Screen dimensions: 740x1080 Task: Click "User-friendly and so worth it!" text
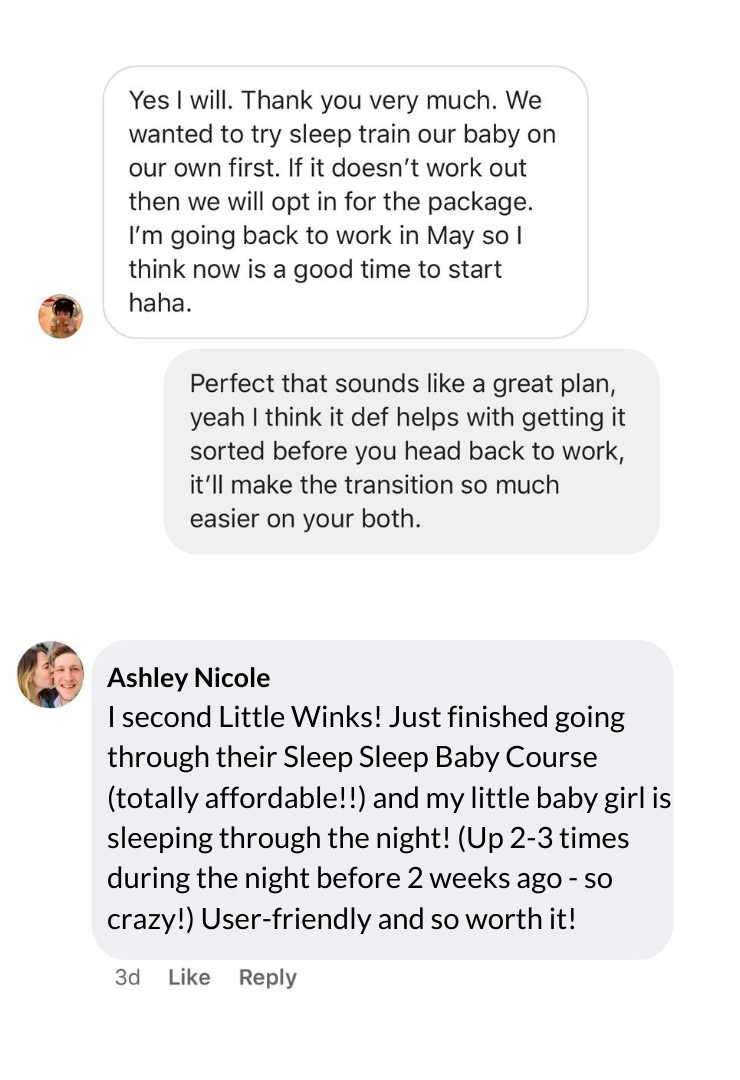coord(388,919)
